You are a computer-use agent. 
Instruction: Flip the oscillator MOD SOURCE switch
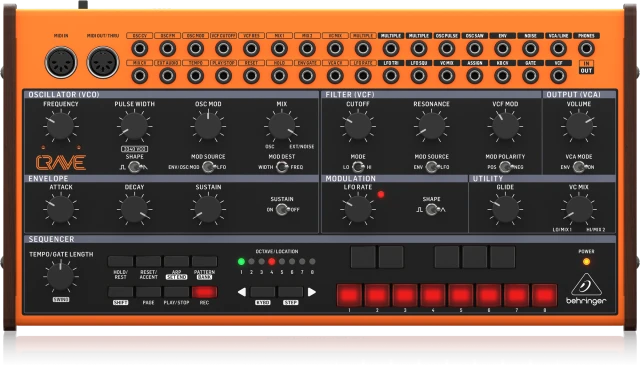tap(209, 167)
